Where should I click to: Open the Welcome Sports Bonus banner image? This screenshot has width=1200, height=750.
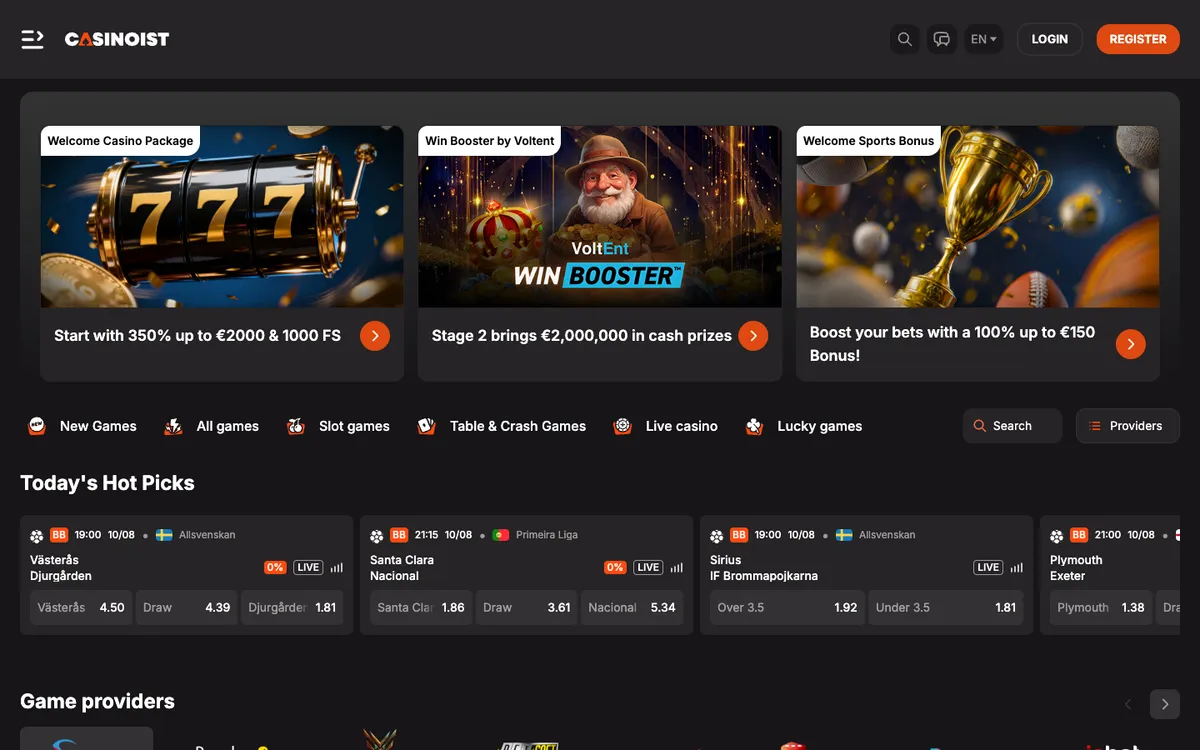[x=978, y=216]
